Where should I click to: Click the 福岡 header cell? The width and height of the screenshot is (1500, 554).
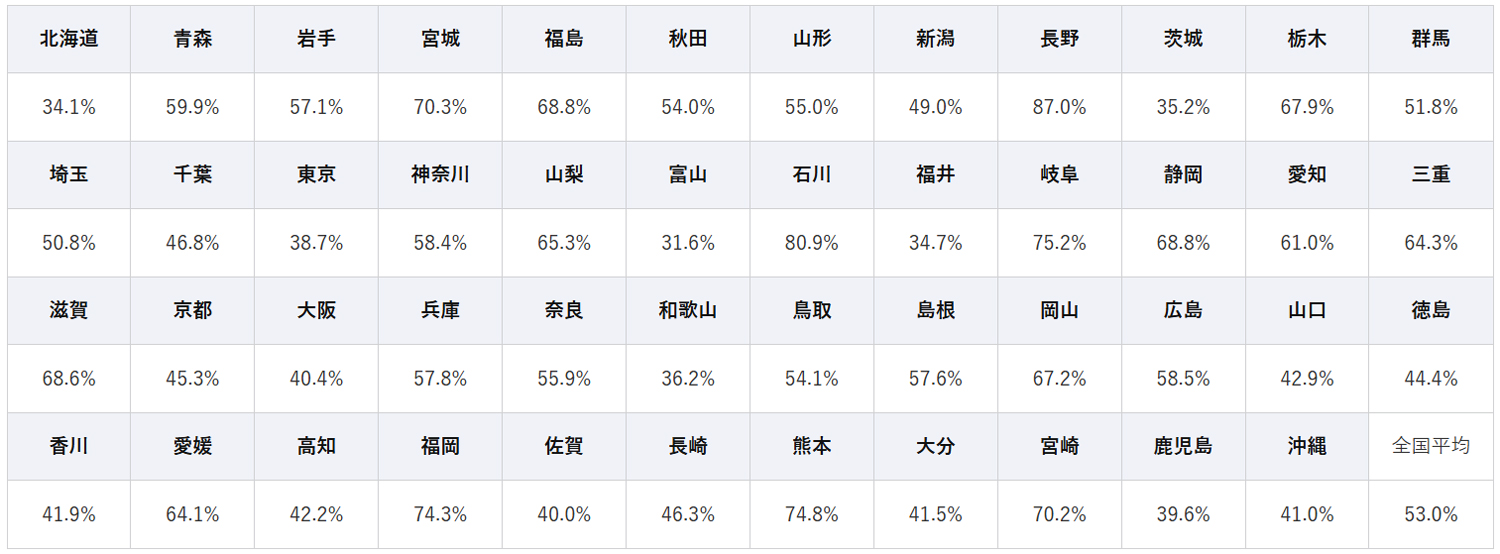click(440, 446)
